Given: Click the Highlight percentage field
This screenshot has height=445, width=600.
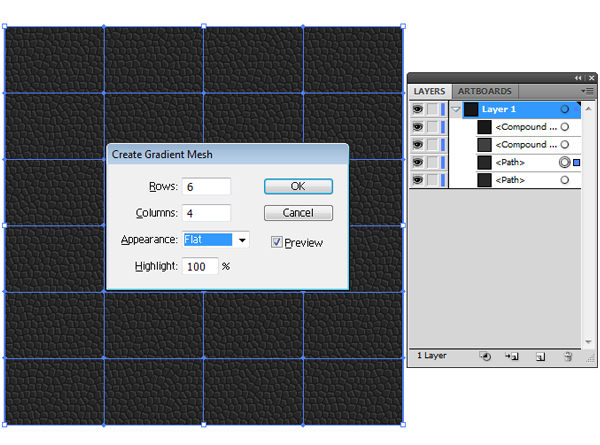Looking at the screenshot, I should (200, 266).
